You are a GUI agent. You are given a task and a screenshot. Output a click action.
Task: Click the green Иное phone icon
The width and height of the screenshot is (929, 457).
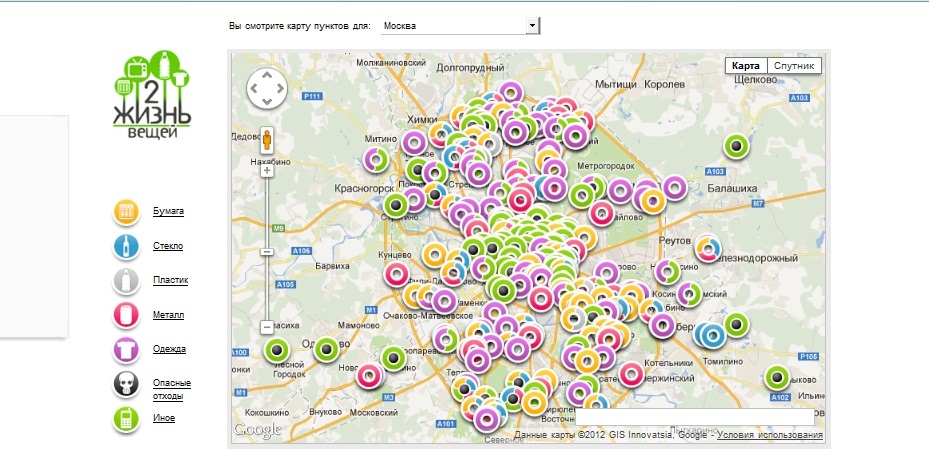pyautogui.click(x=125, y=419)
